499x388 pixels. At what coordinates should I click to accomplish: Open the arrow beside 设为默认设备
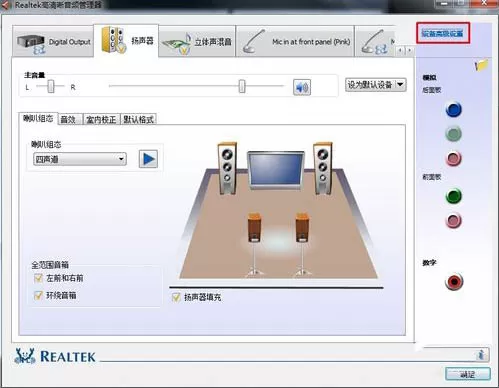pyautogui.click(x=400, y=85)
